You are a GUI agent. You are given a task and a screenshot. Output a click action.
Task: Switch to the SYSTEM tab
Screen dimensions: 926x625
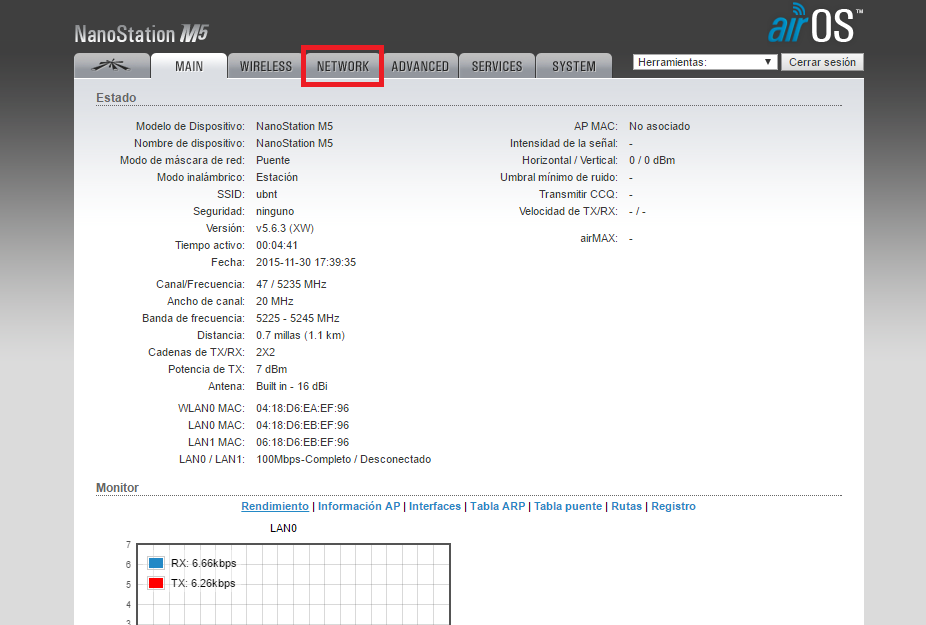[574, 66]
